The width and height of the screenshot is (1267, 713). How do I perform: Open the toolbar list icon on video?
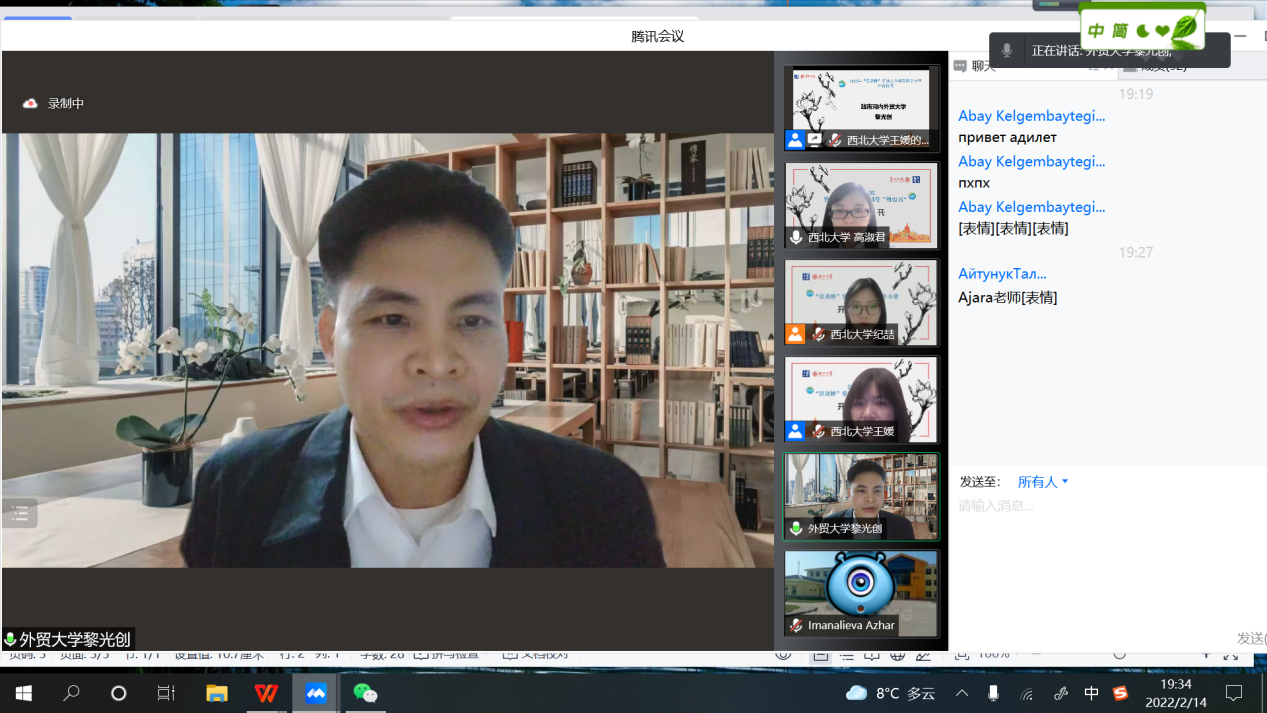tap(20, 514)
